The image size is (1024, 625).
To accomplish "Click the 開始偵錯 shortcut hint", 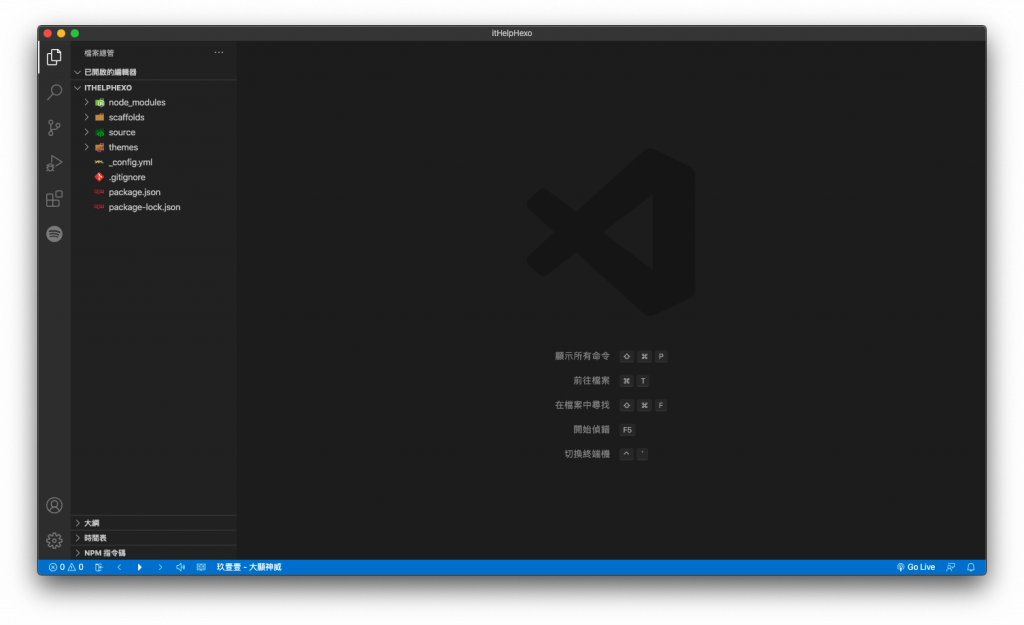I will (591, 429).
